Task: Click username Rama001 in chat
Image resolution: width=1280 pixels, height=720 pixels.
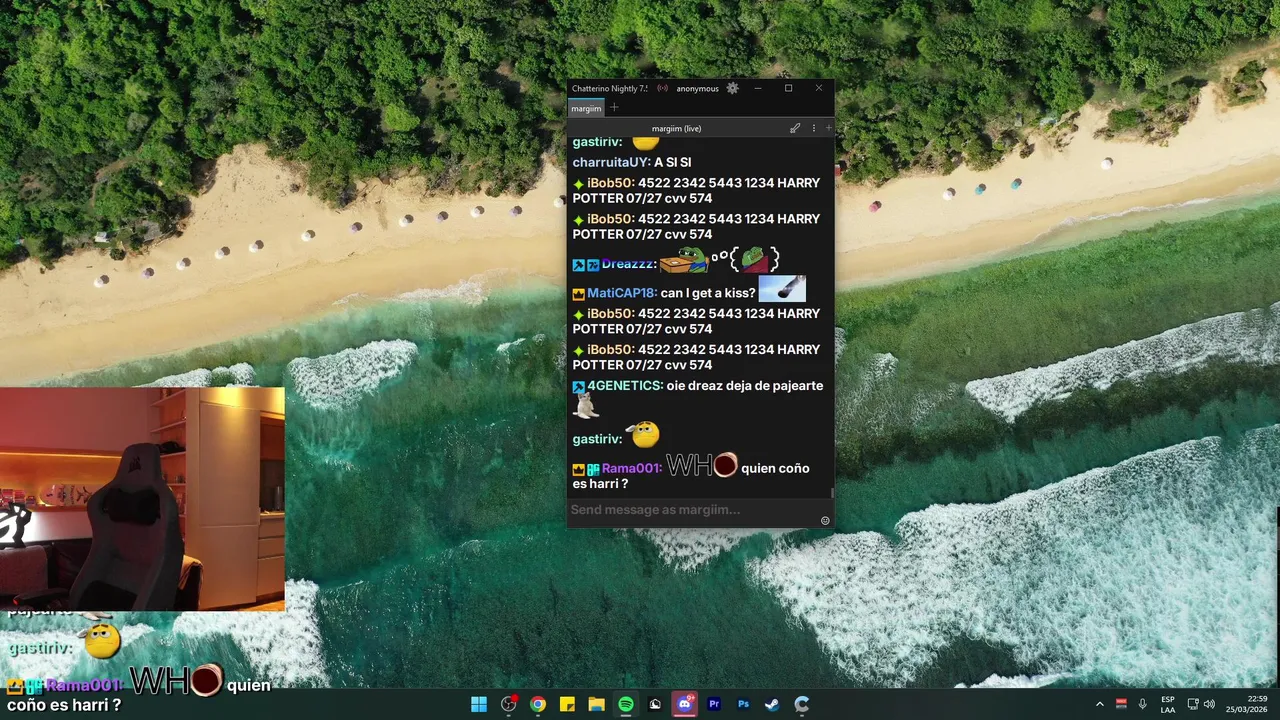Action: [632, 468]
